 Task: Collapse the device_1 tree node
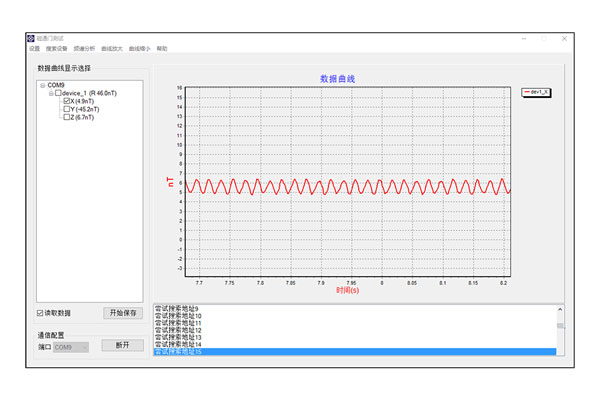point(50,94)
